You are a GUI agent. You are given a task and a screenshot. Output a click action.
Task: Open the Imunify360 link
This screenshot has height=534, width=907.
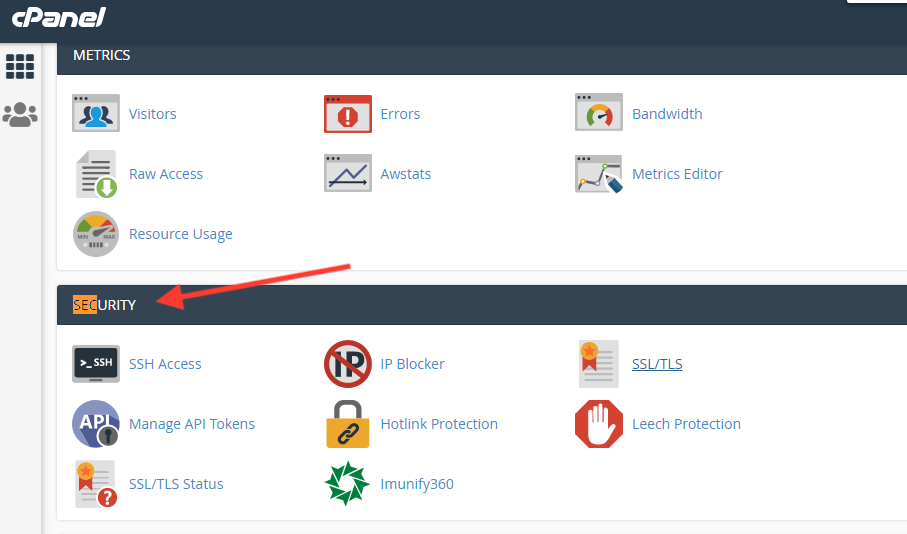click(x=417, y=484)
